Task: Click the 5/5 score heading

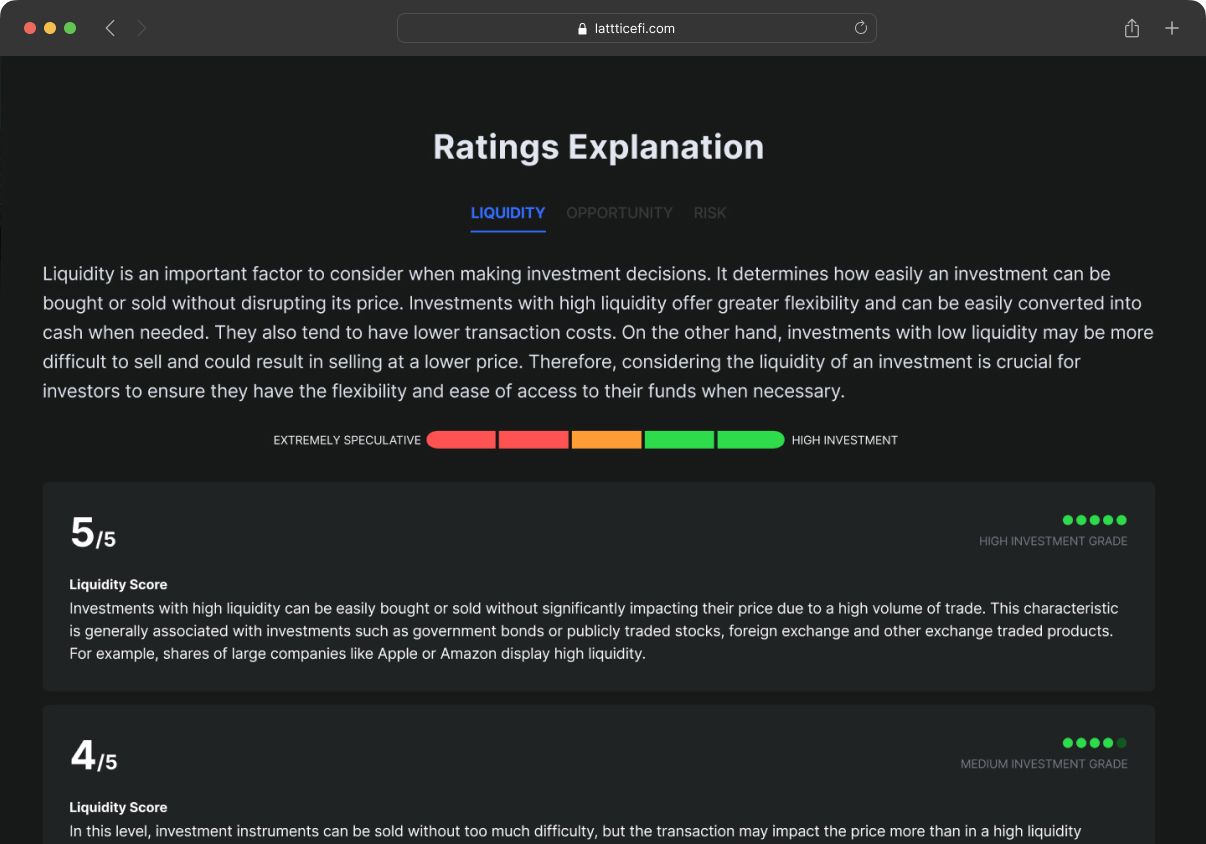Action: tap(93, 534)
